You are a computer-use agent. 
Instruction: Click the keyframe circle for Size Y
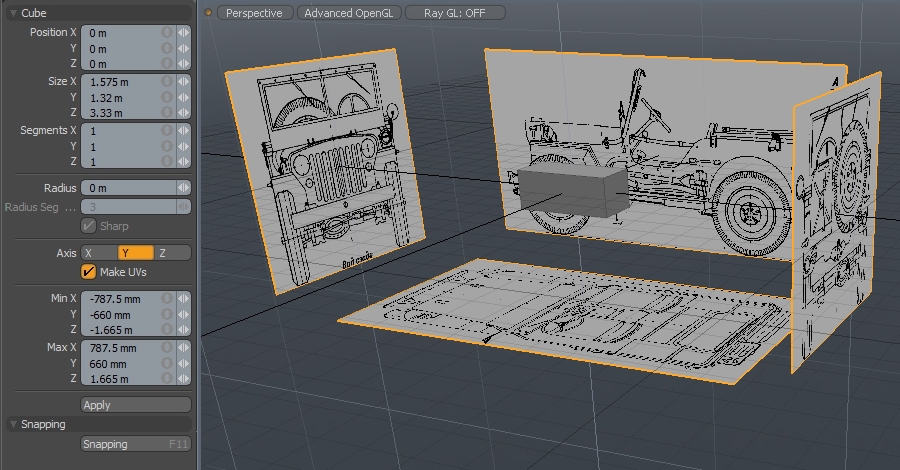[x=166, y=98]
